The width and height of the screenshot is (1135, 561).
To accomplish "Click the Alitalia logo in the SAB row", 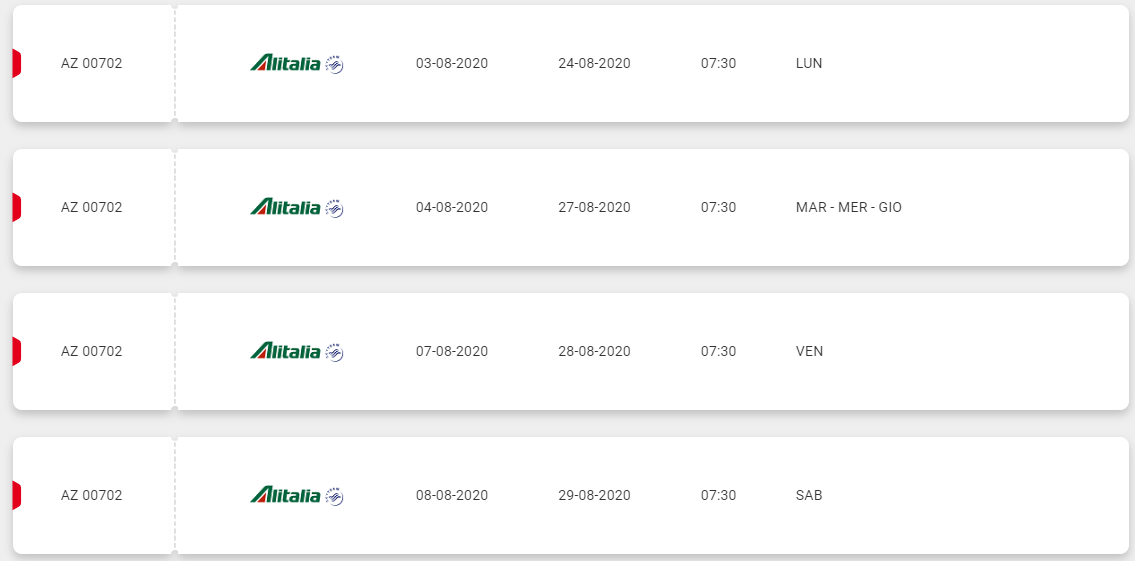I will tap(285, 495).
